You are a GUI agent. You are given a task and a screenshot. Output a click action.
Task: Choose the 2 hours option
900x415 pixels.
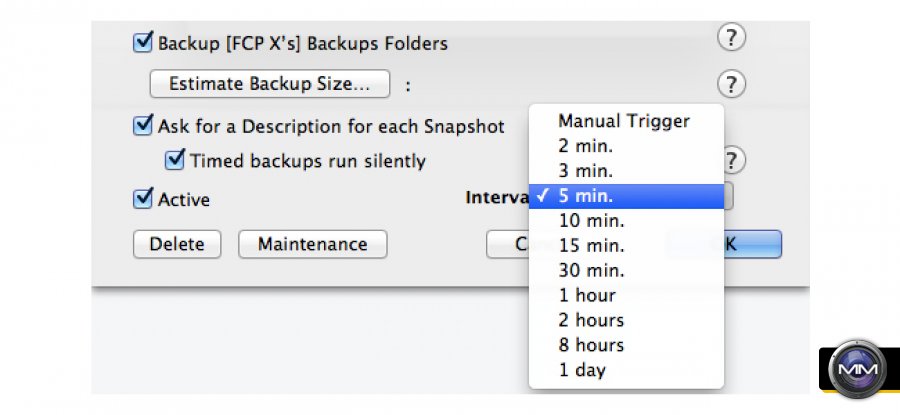pos(591,321)
